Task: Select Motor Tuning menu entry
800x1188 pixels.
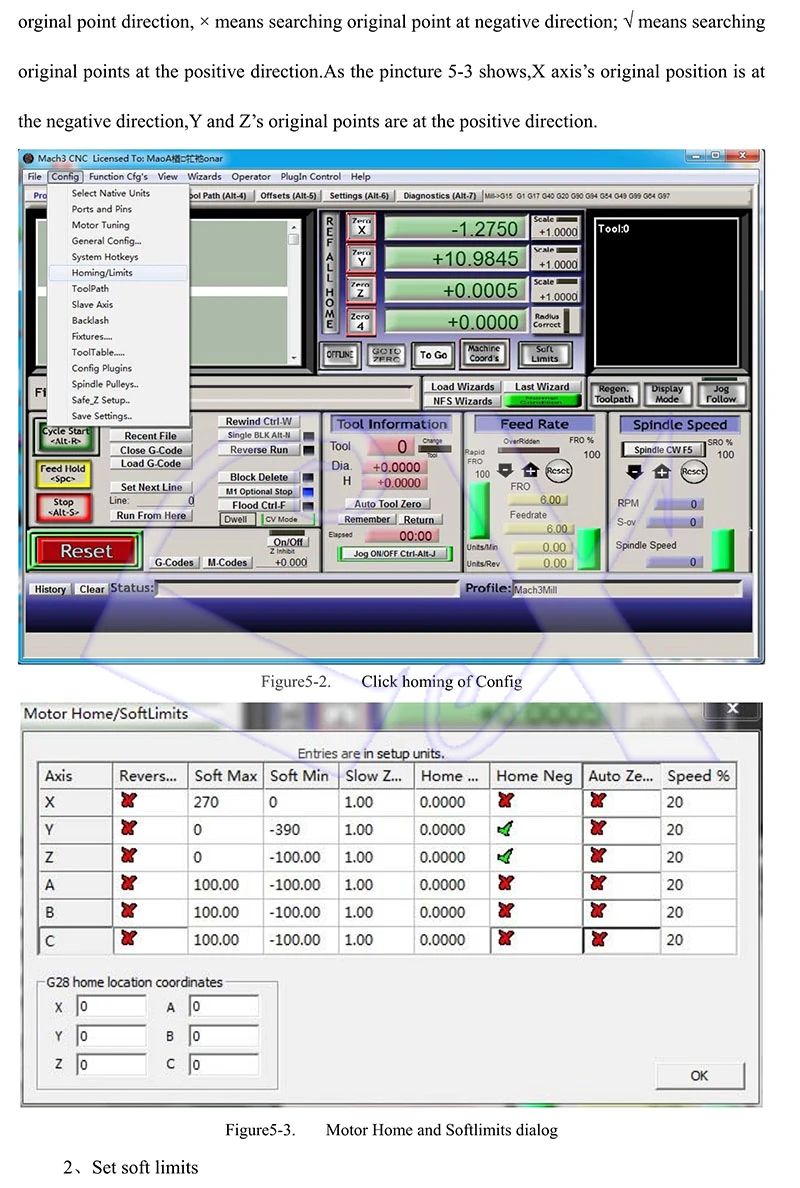Action: 101,225
